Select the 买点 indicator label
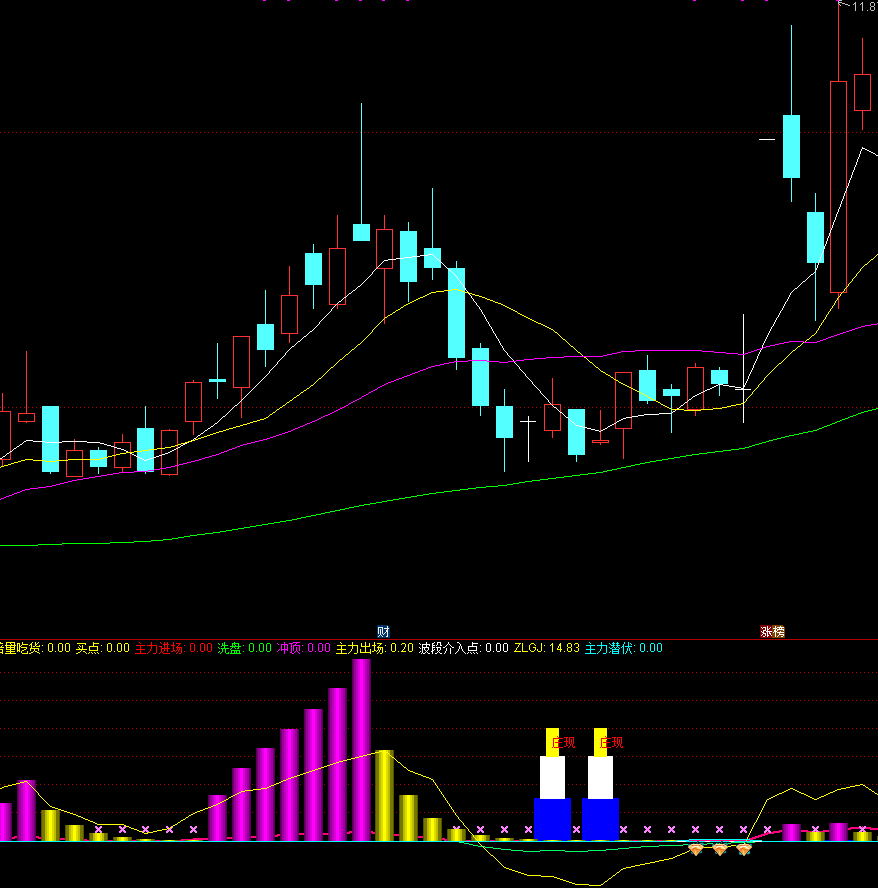The height and width of the screenshot is (888, 878). 89,648
